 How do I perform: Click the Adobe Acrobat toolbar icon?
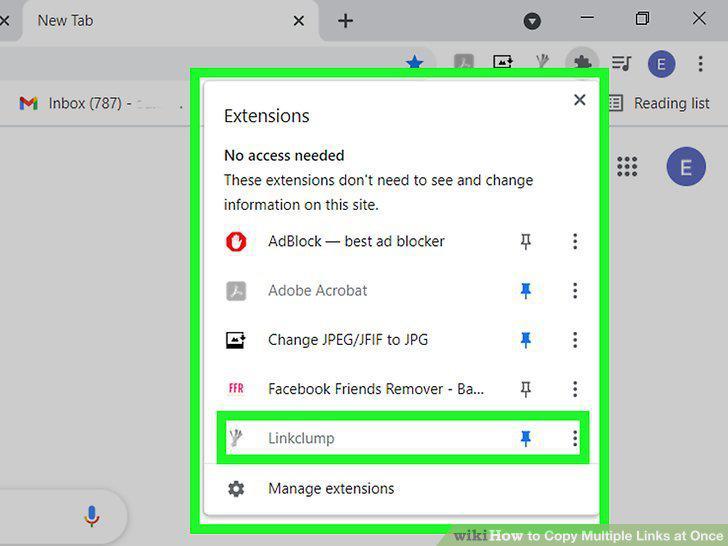point(464,61)
